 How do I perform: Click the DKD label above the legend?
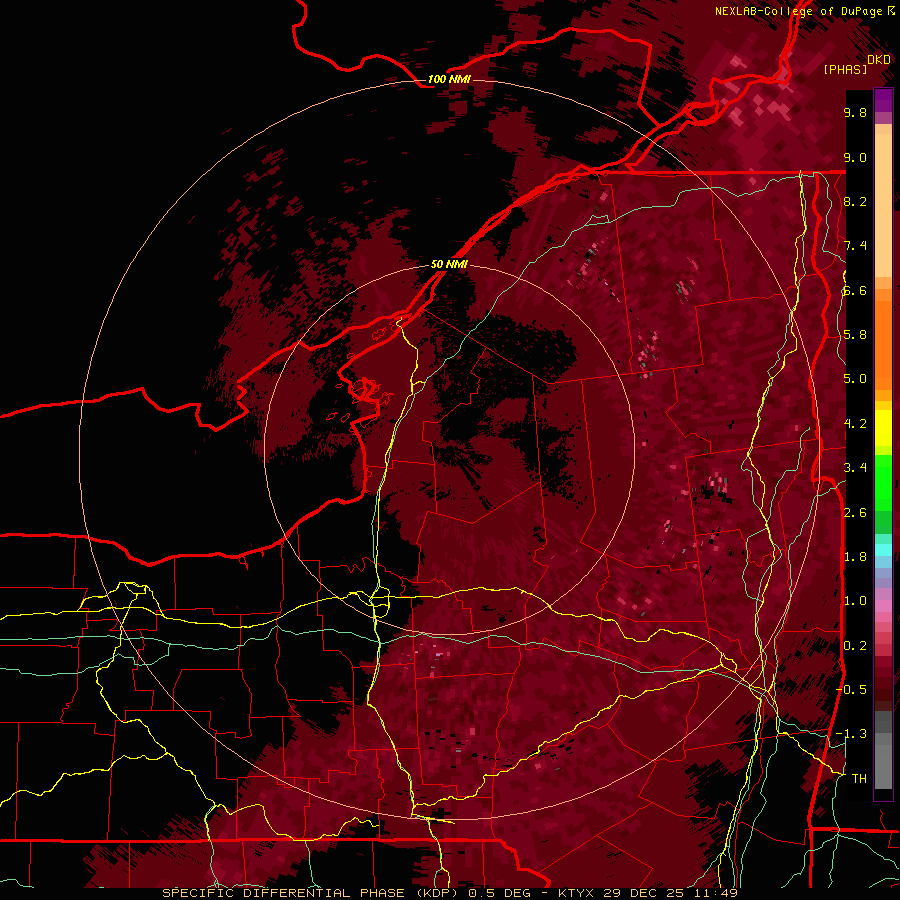coord(879,60)
